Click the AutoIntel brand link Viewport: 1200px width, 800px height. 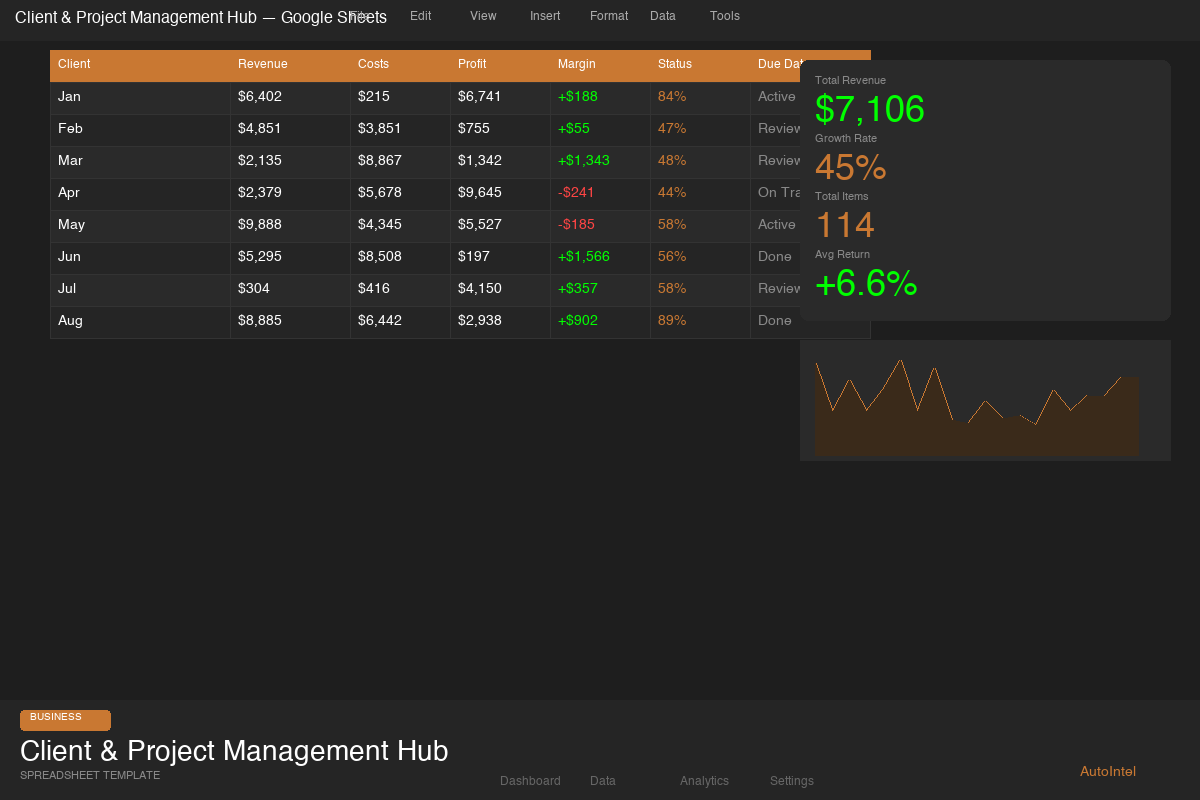(x=1107, y=771)
